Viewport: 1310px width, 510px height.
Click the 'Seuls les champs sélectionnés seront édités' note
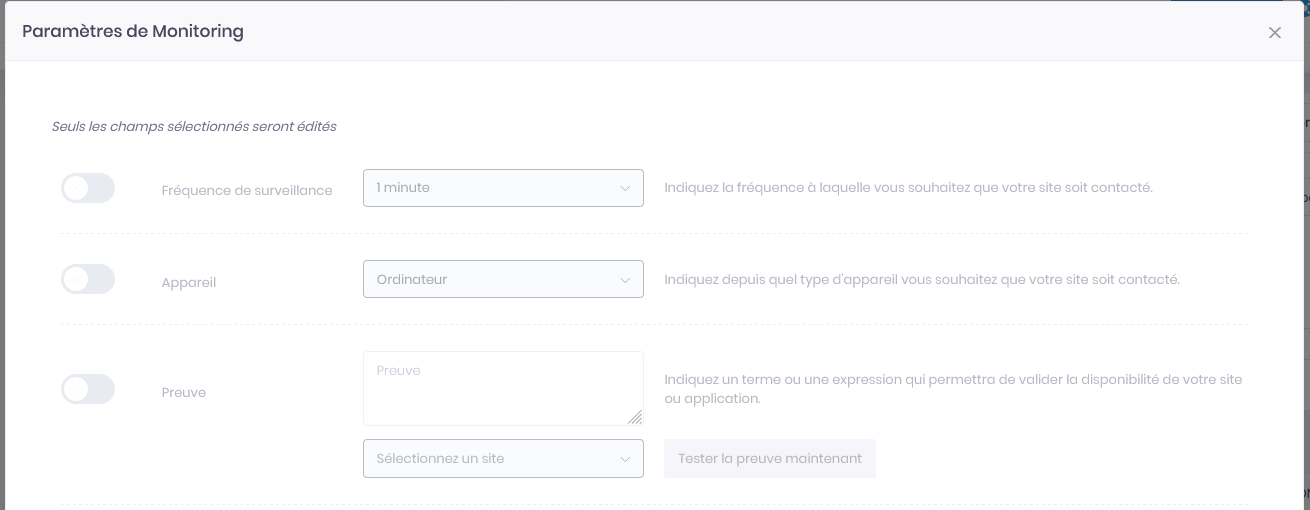coord(194,127)
